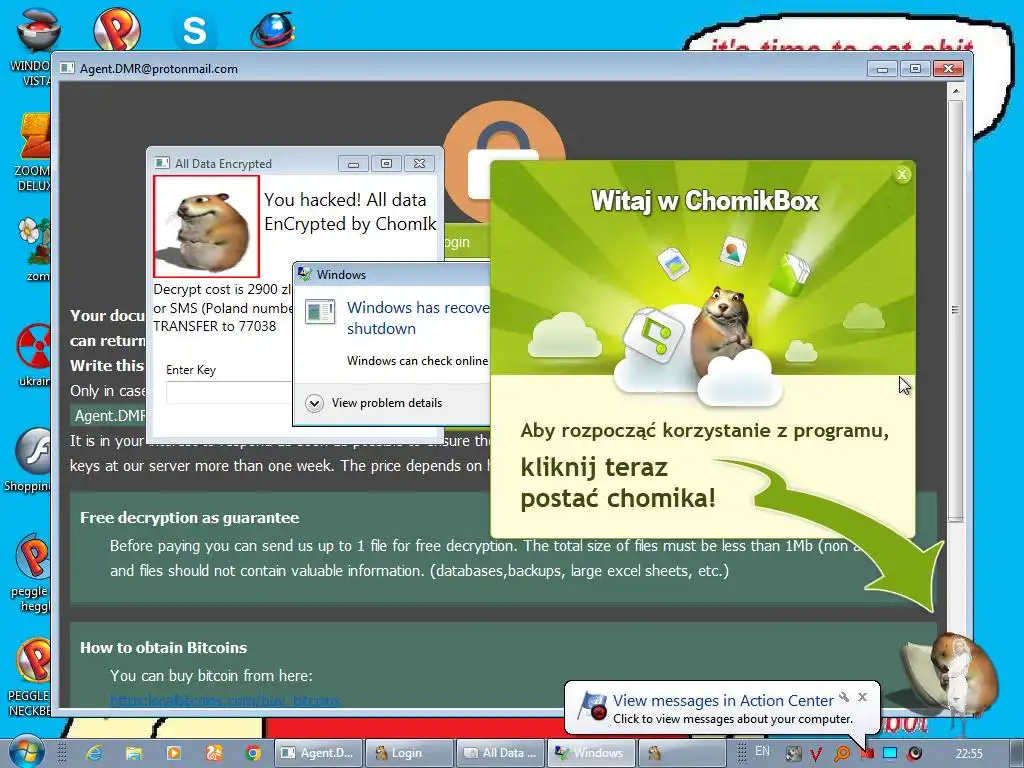Close the ChomikBox welcome popup

(902, 174)
